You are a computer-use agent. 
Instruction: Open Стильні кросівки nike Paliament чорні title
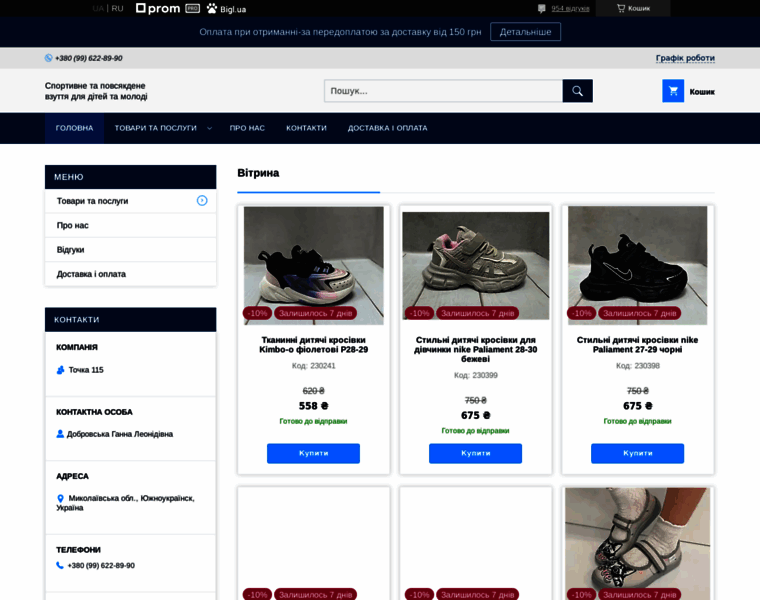coord(637,345)
